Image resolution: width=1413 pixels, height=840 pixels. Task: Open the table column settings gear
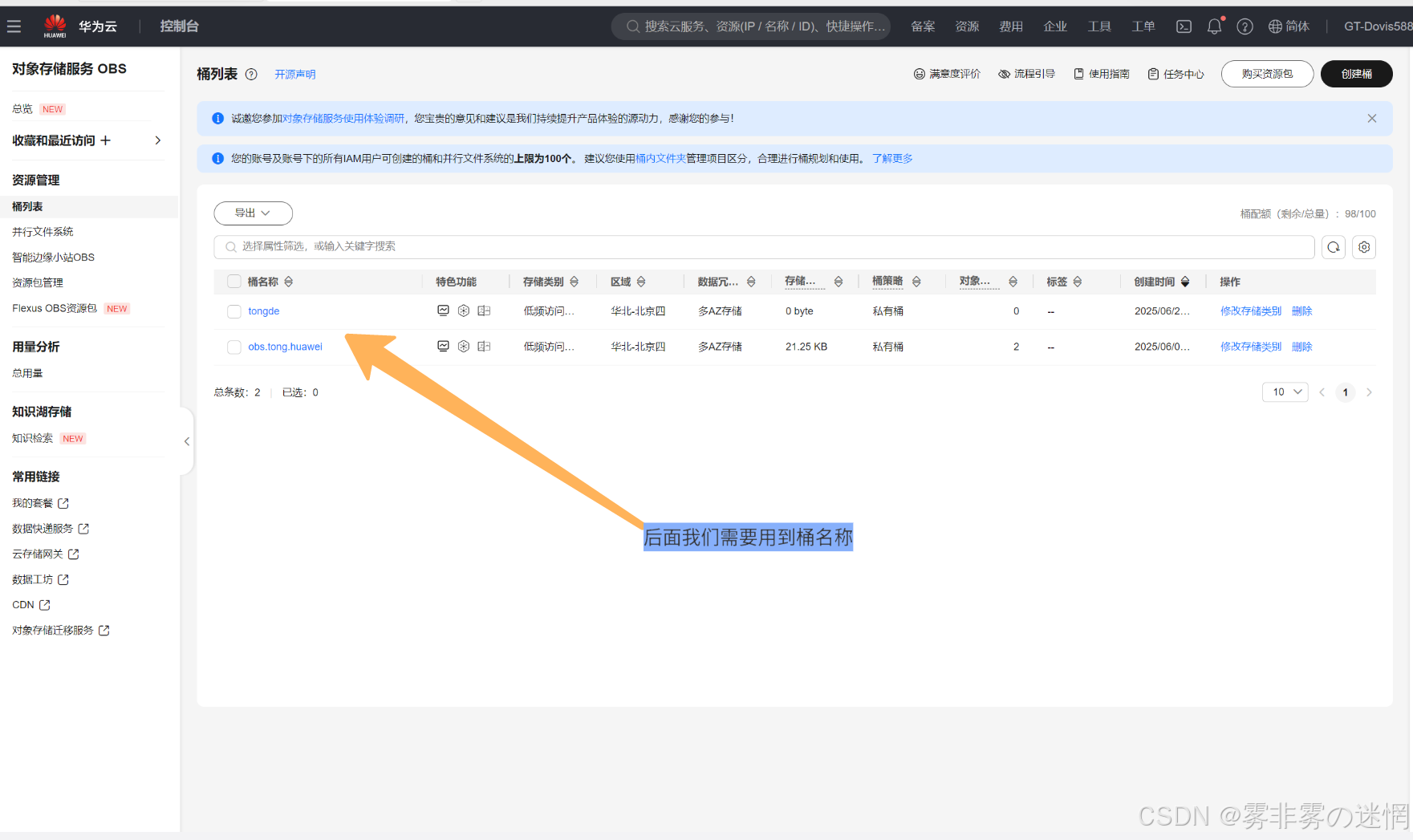1364,247
